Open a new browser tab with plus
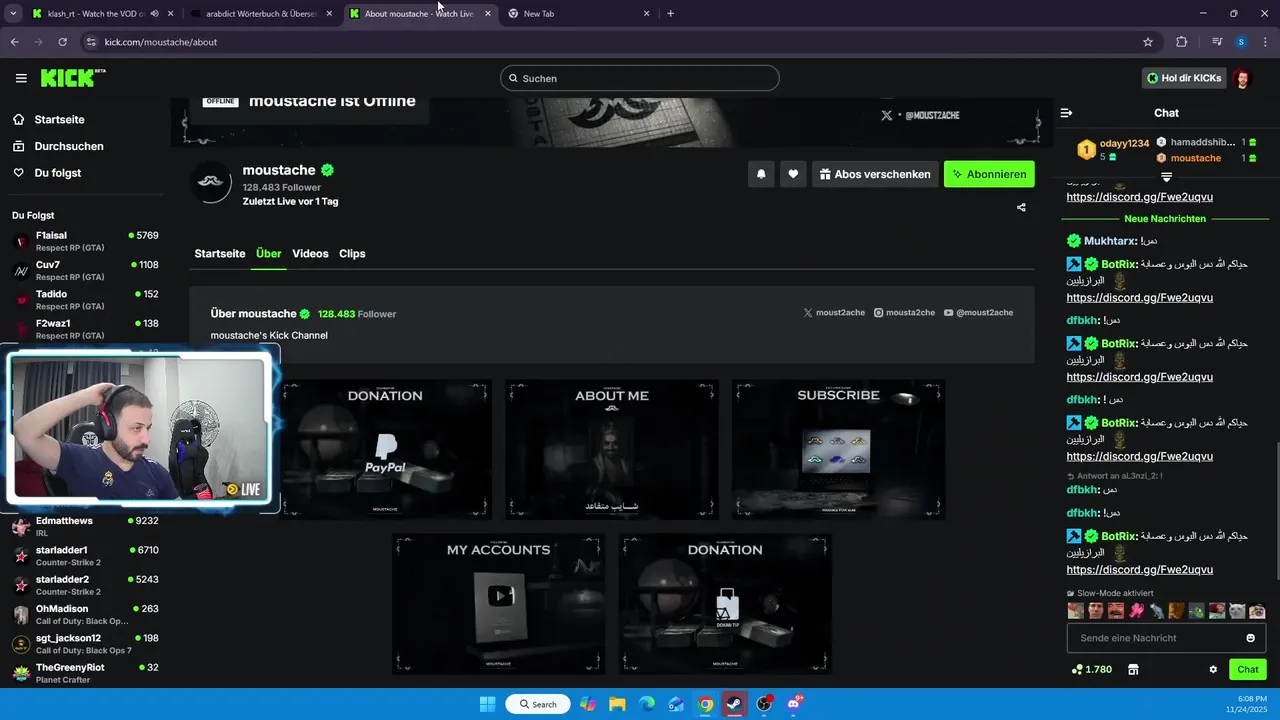Image resolution: width=1280 pixels, height=720 pixels. (670, 14)
